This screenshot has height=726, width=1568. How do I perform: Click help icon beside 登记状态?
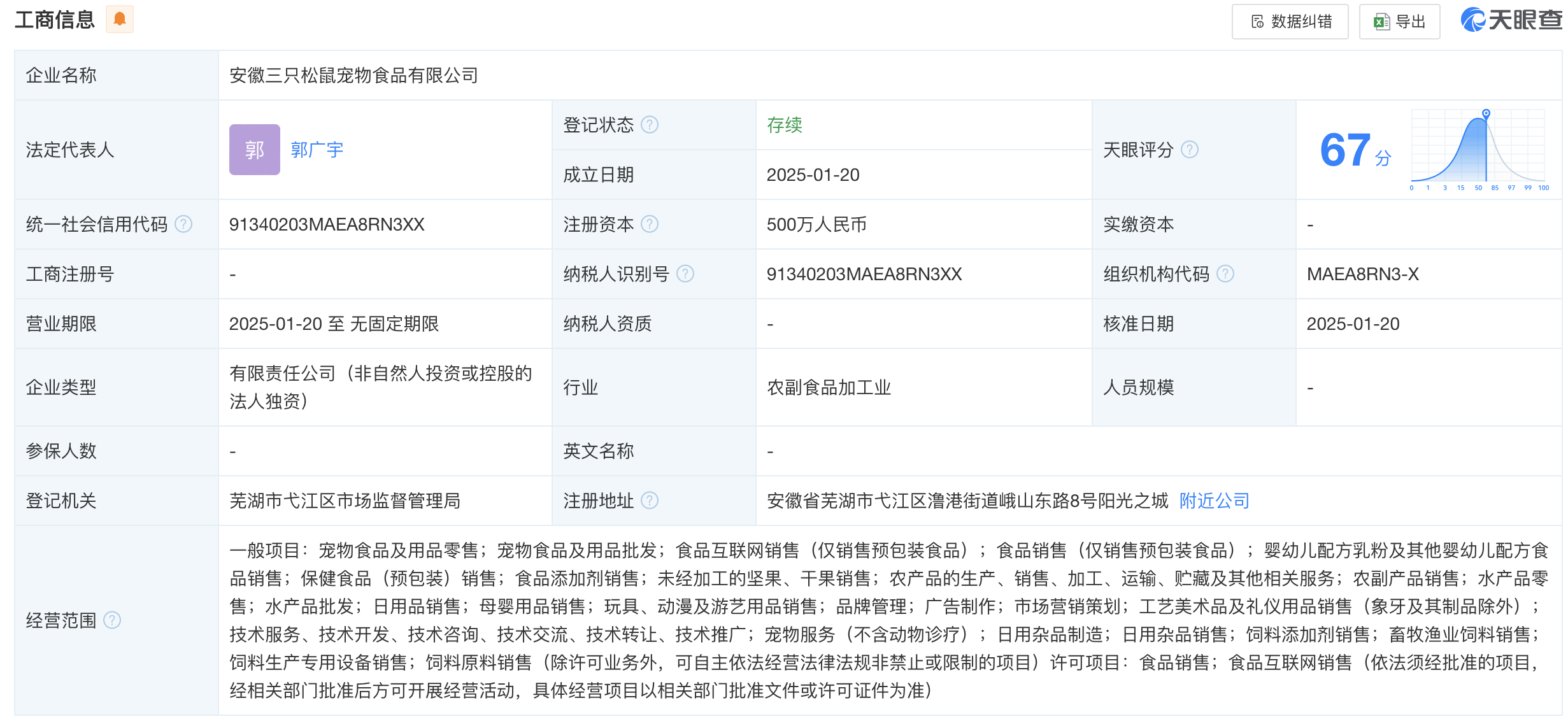649,124
